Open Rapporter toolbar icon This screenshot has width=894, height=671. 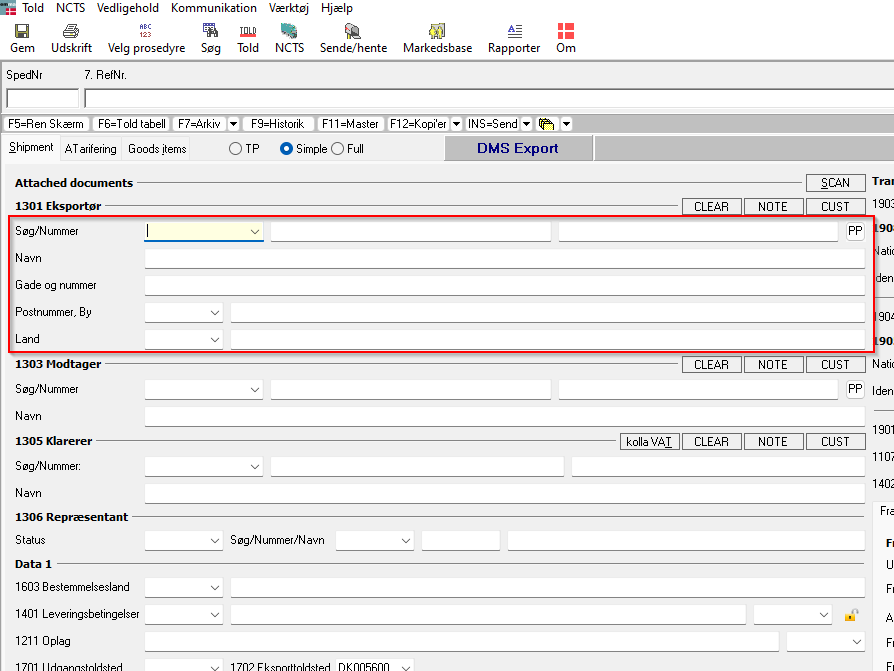[x=514, y=31]
